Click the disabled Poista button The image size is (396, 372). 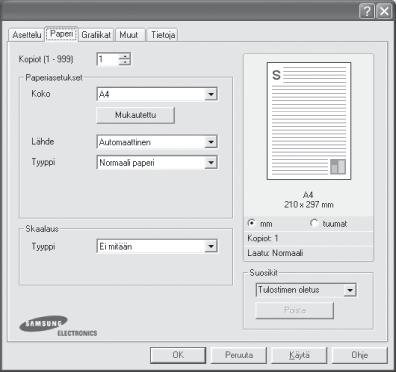pos(295,310)
